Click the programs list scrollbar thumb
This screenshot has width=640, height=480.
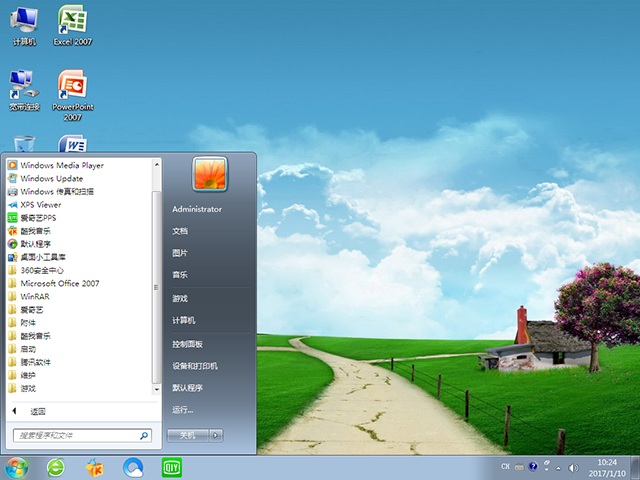point(157,287)
